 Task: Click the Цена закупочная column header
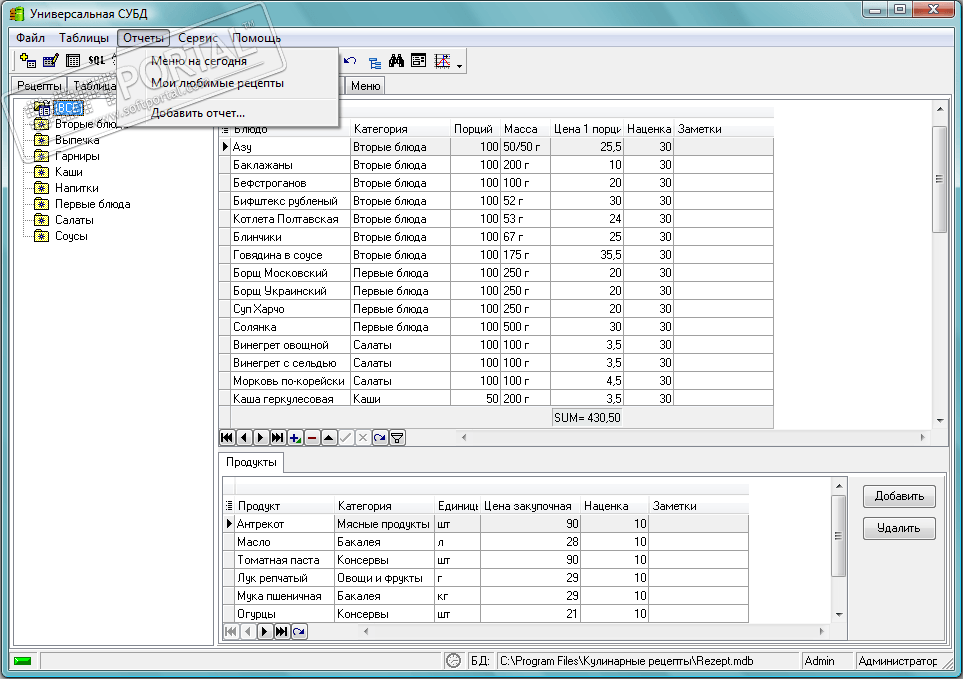pos(530,506)
